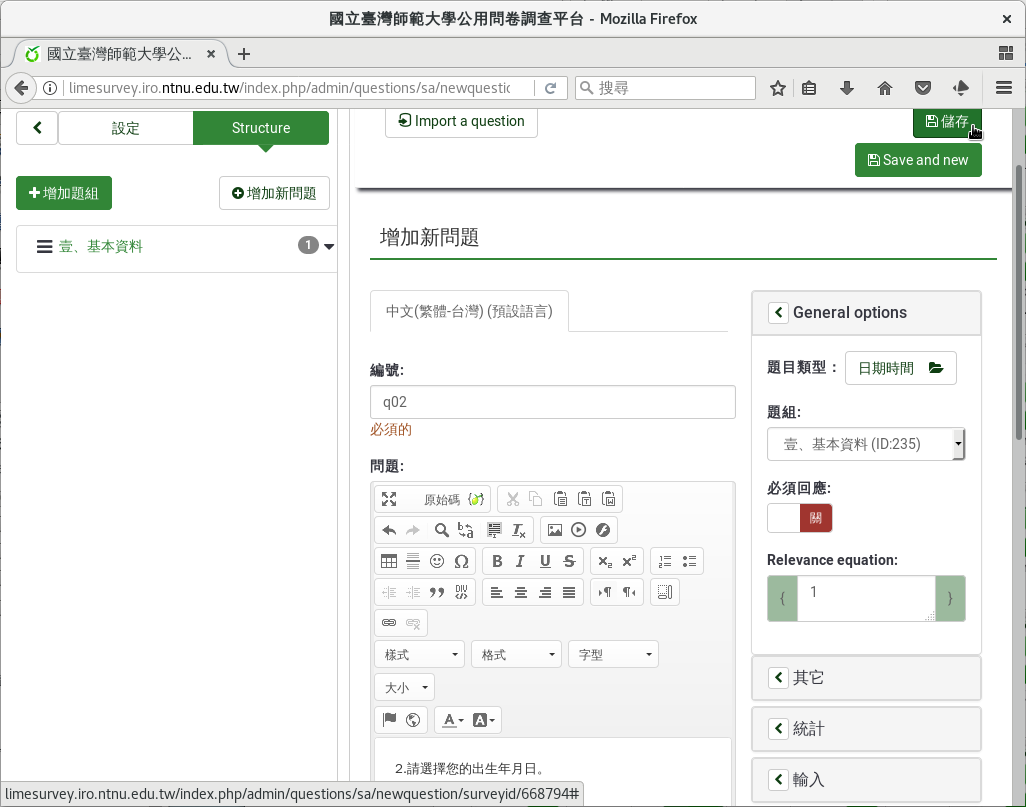Click Paste as plain text icon
The width and height of the screenshot is (1026, 807).
coord(584,499)
